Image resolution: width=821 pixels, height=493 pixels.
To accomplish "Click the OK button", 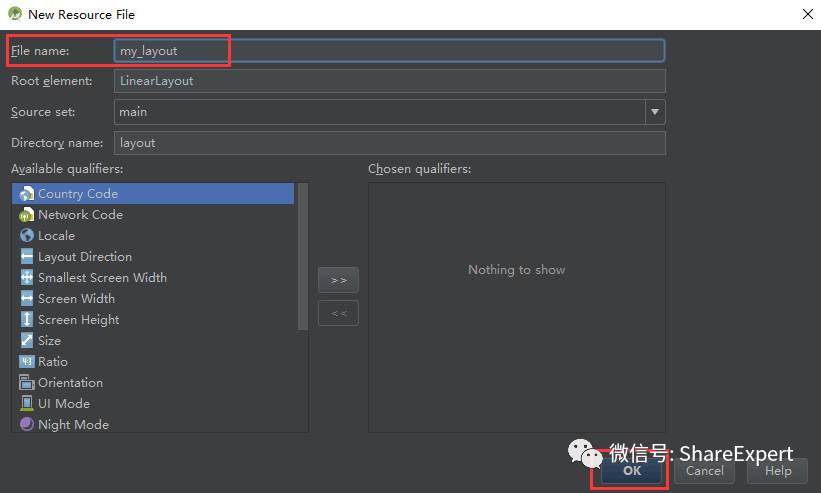I will [x=631, y=470].
